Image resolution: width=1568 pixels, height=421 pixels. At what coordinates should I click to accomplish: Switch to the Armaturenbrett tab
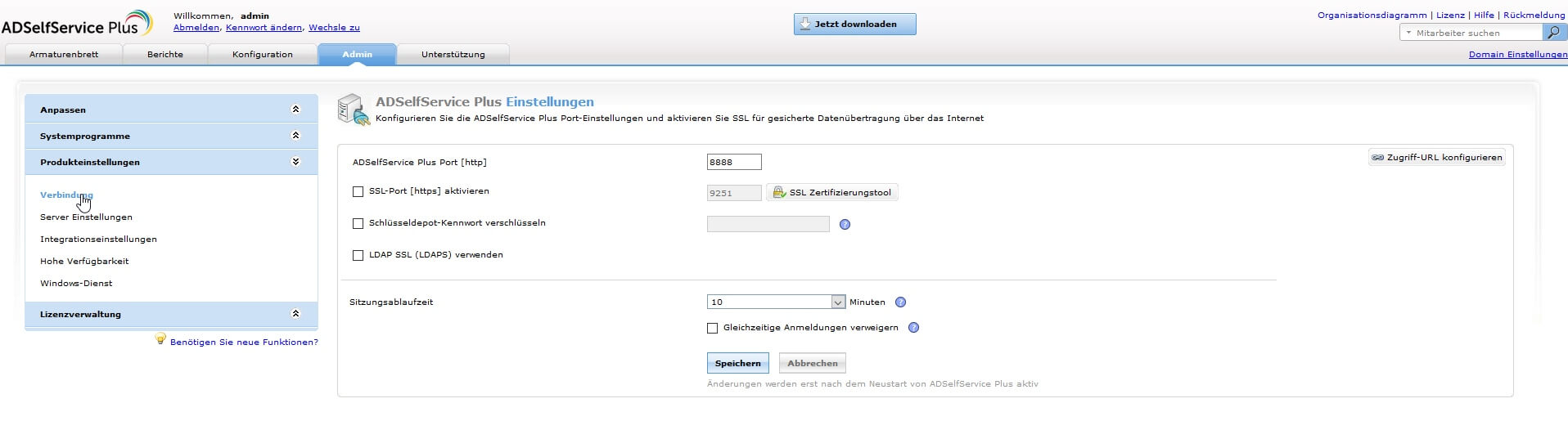[x=64, y=54]
